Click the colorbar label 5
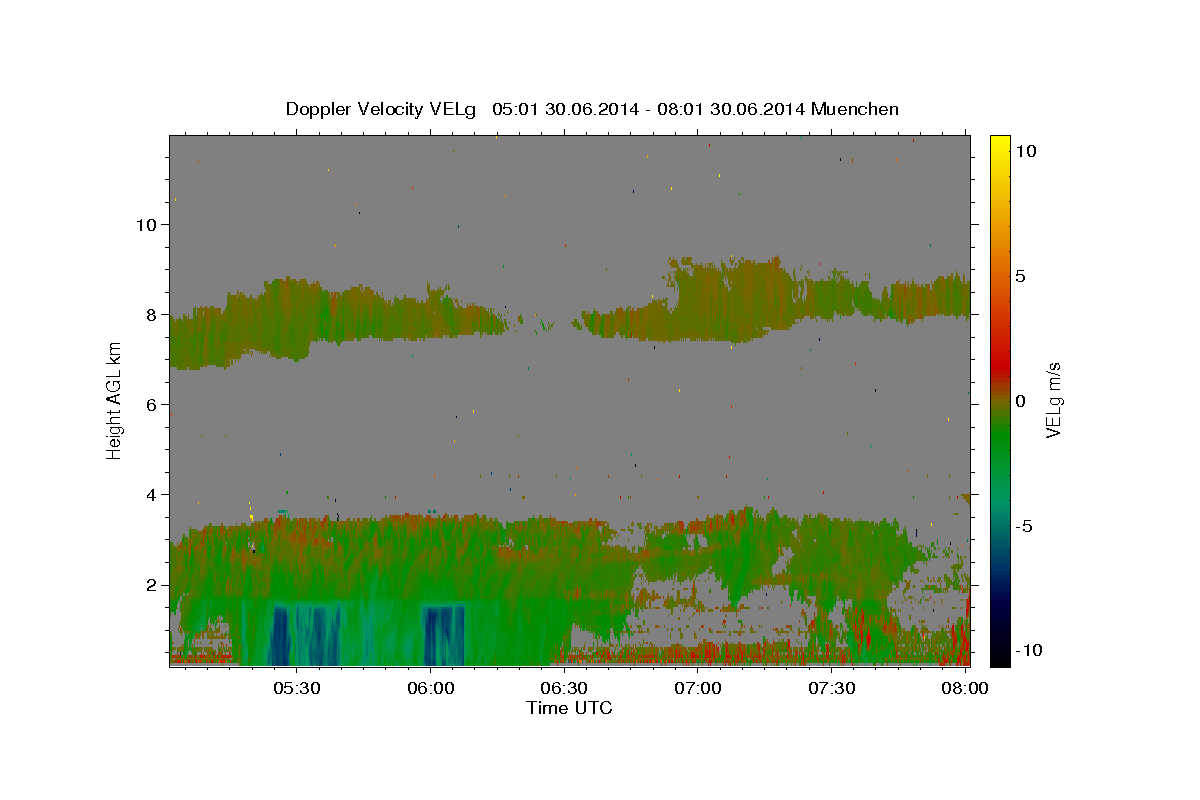Screen dimensions: 1200x800 [x=1021, y=276]
